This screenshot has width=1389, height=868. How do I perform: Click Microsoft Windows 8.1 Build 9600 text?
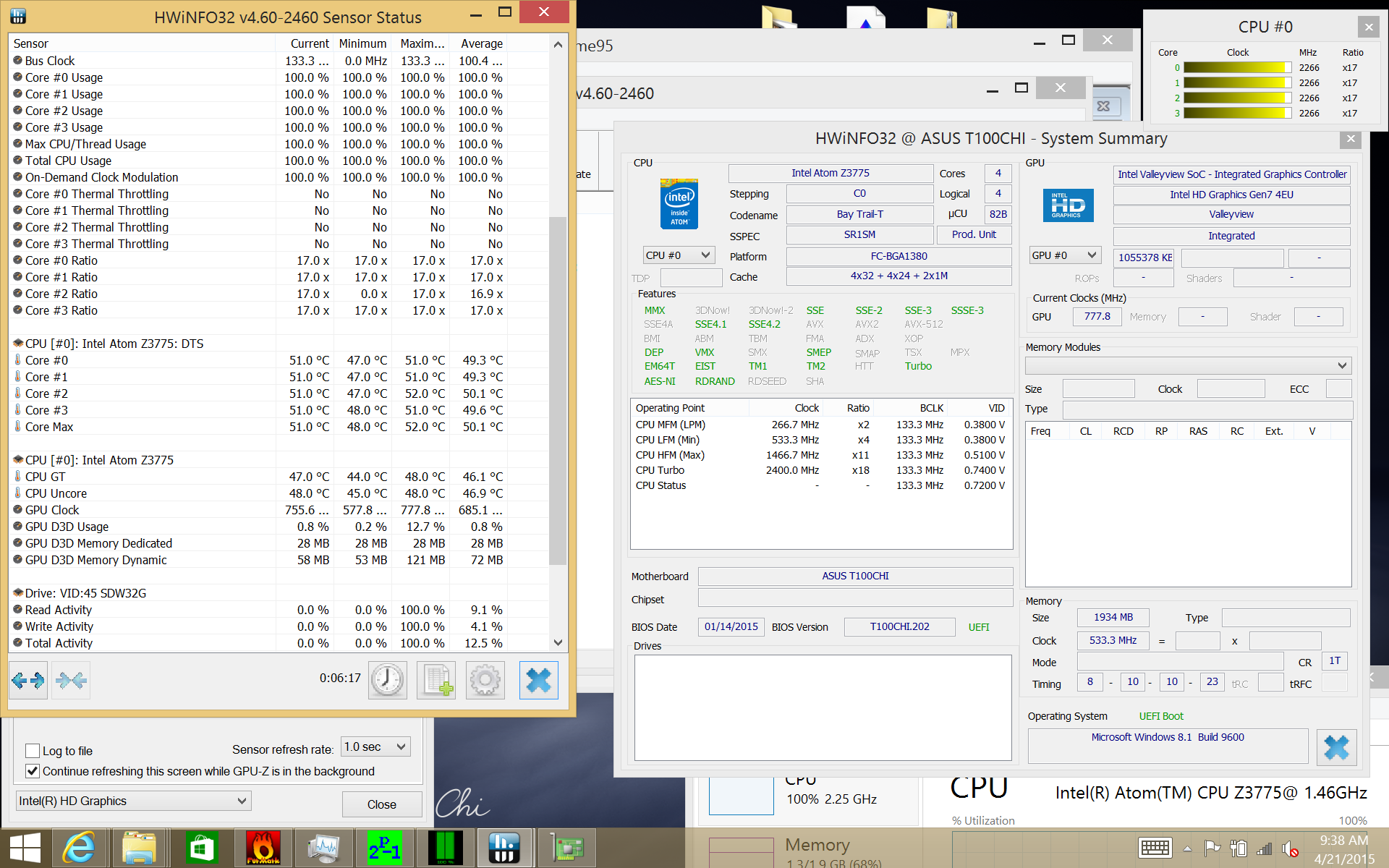(1168, 737)
